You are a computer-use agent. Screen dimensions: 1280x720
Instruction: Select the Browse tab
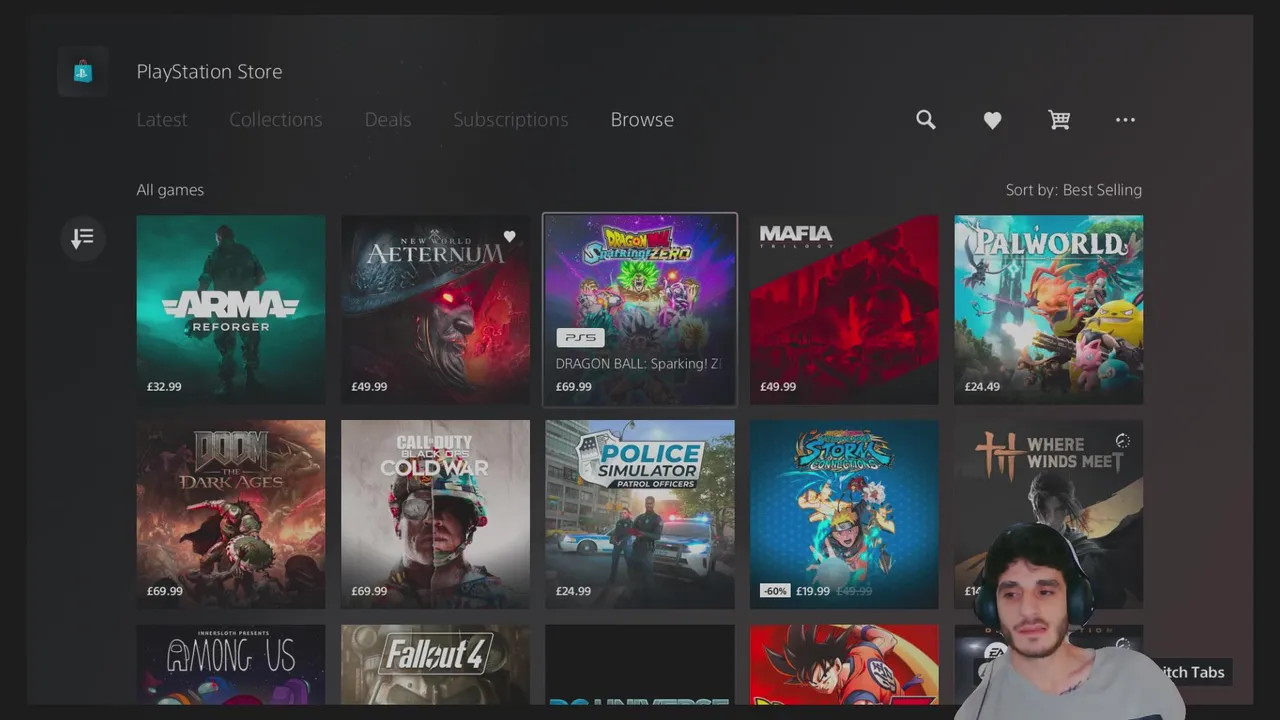[642, 119]
